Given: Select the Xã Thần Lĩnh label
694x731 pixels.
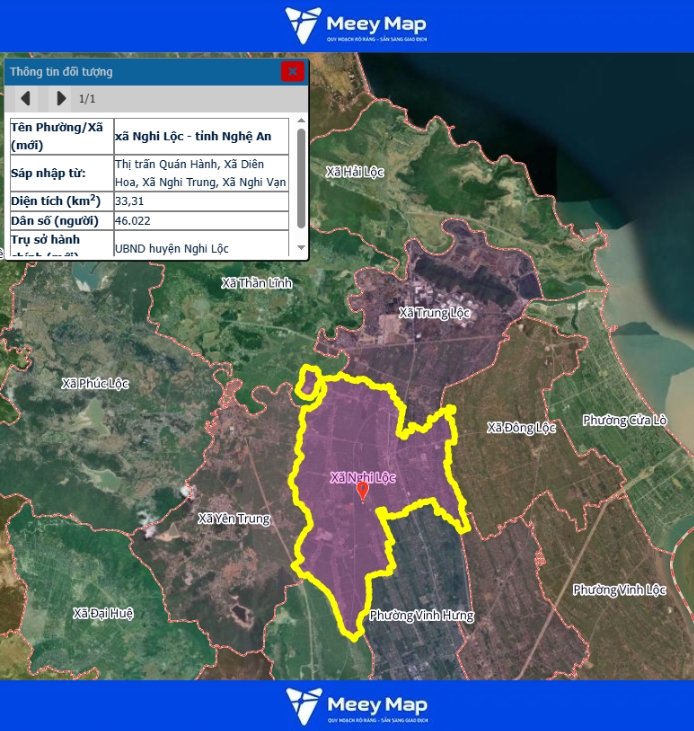Looking at the screenshot, I should point(257,283).
